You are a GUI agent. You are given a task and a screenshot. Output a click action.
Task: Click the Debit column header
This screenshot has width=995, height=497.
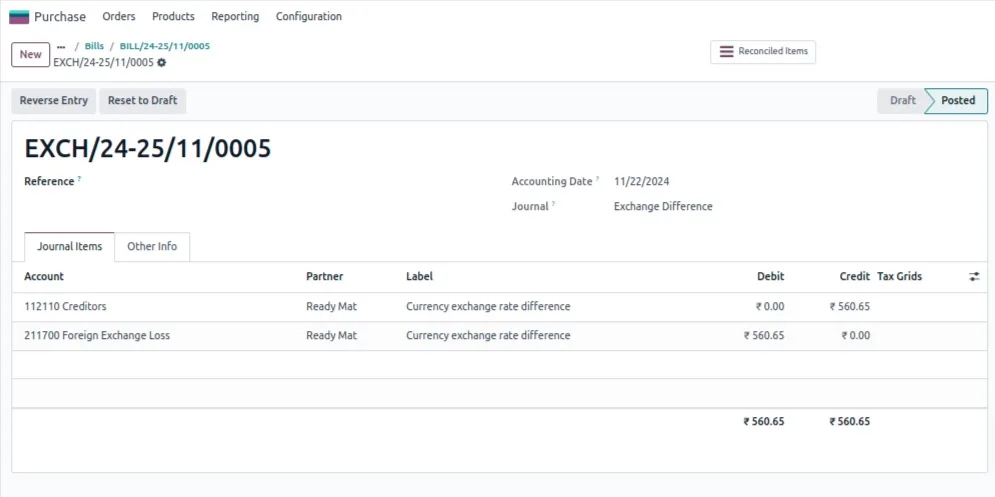[x=770, y=277]
